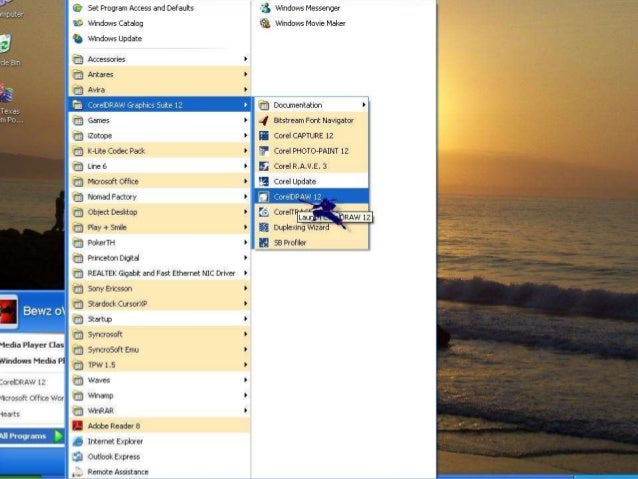Image resolution: width=638 pixels, height=479 pixels.
Task: Click the Windows Catalog icon
Action: pyautogui.click(x=78, y=23)
